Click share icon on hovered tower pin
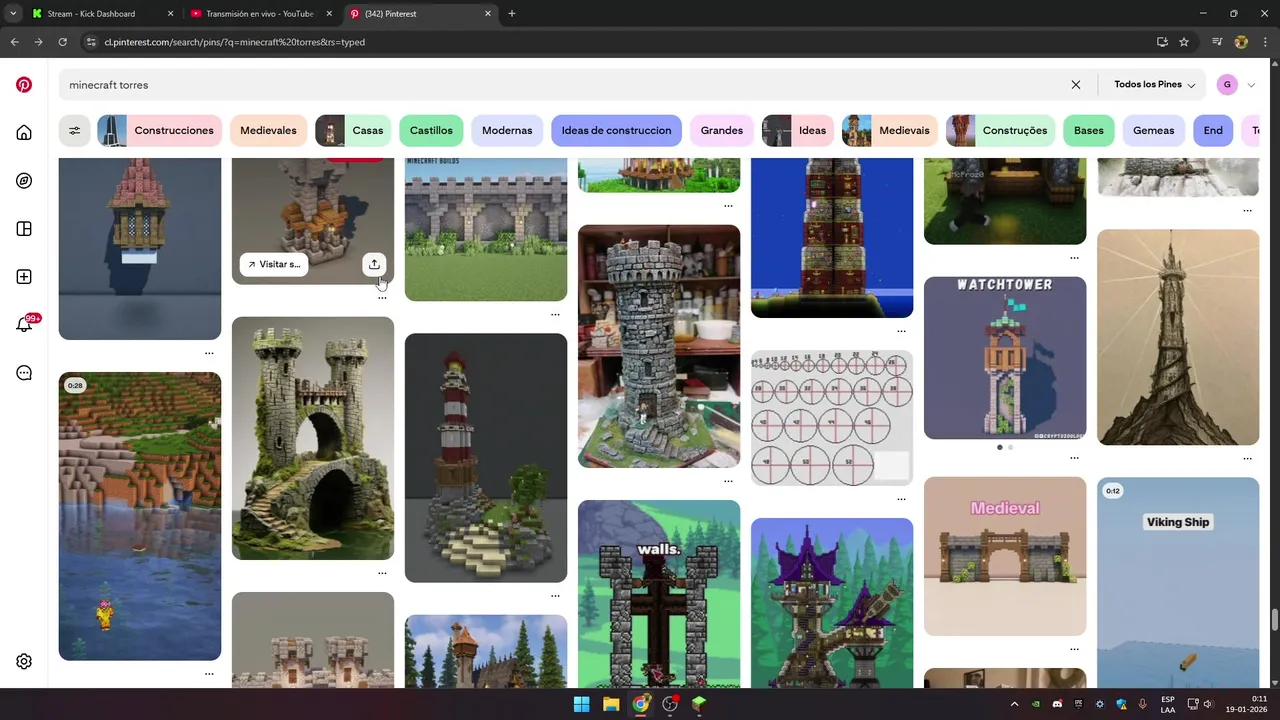Viewport: 1280px width, 720px height. 374,264
